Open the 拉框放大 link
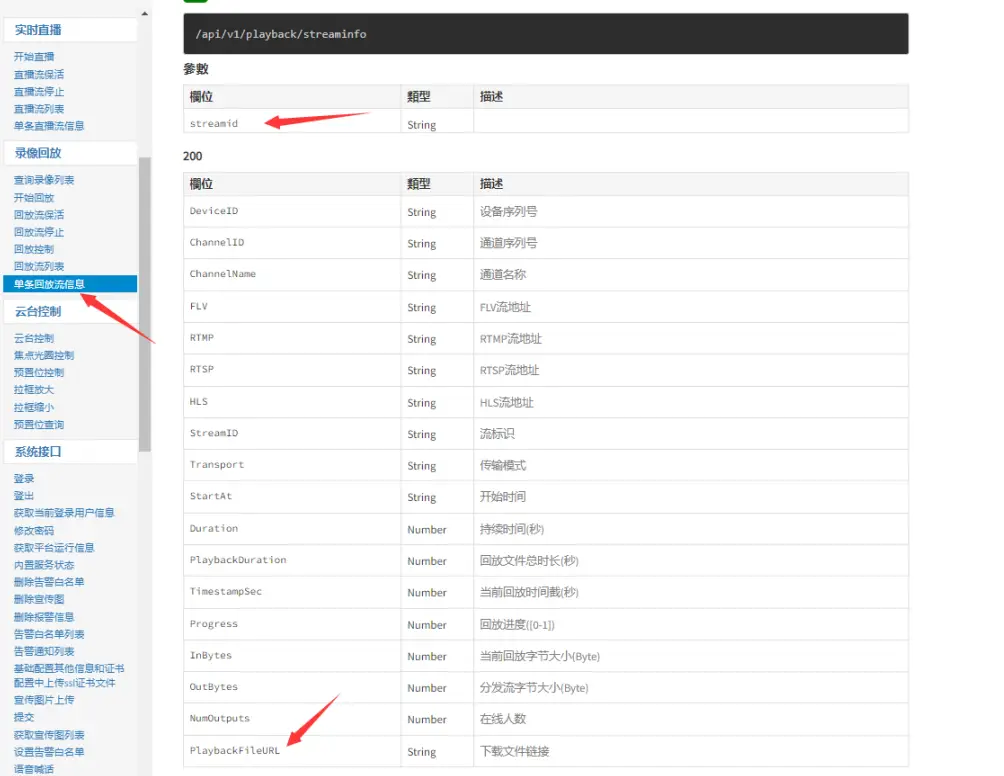Image resolution: width=1004 pixels, height=776 pixels. (x=34, y=390)
